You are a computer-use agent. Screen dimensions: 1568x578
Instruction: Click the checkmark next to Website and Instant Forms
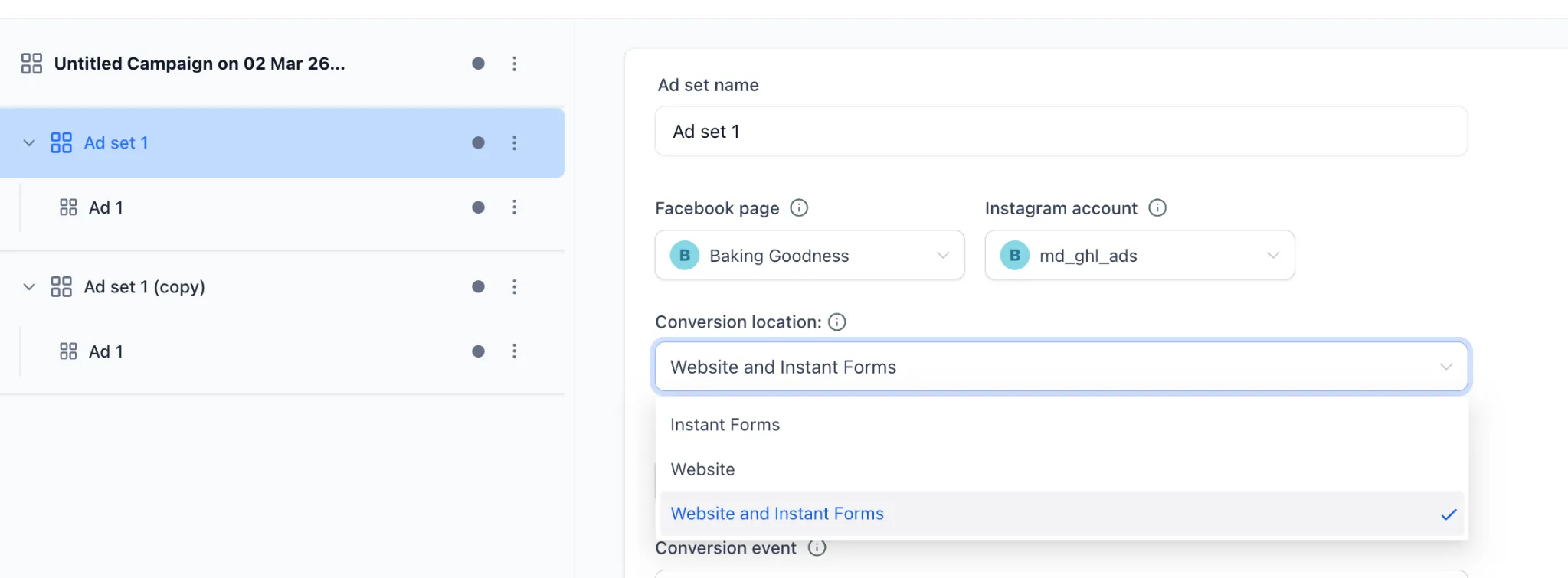1449,514
